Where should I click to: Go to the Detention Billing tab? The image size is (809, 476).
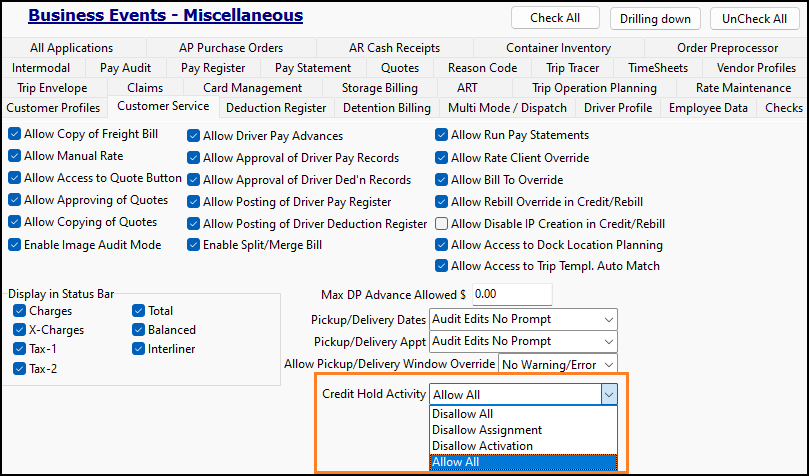coord(387,108)
